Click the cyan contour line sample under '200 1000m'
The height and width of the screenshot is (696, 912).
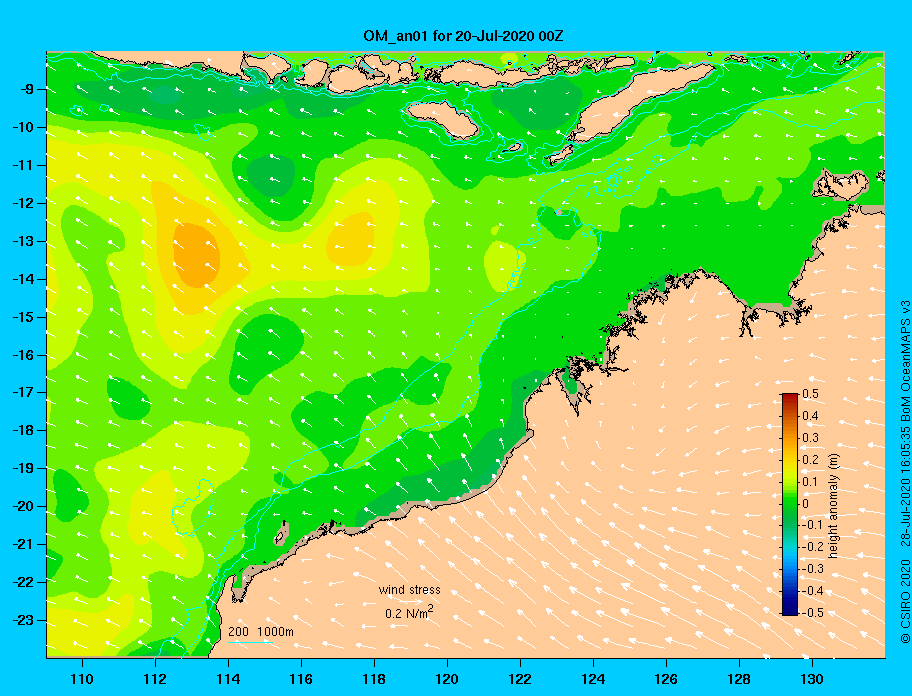click(x=250, y=642)
